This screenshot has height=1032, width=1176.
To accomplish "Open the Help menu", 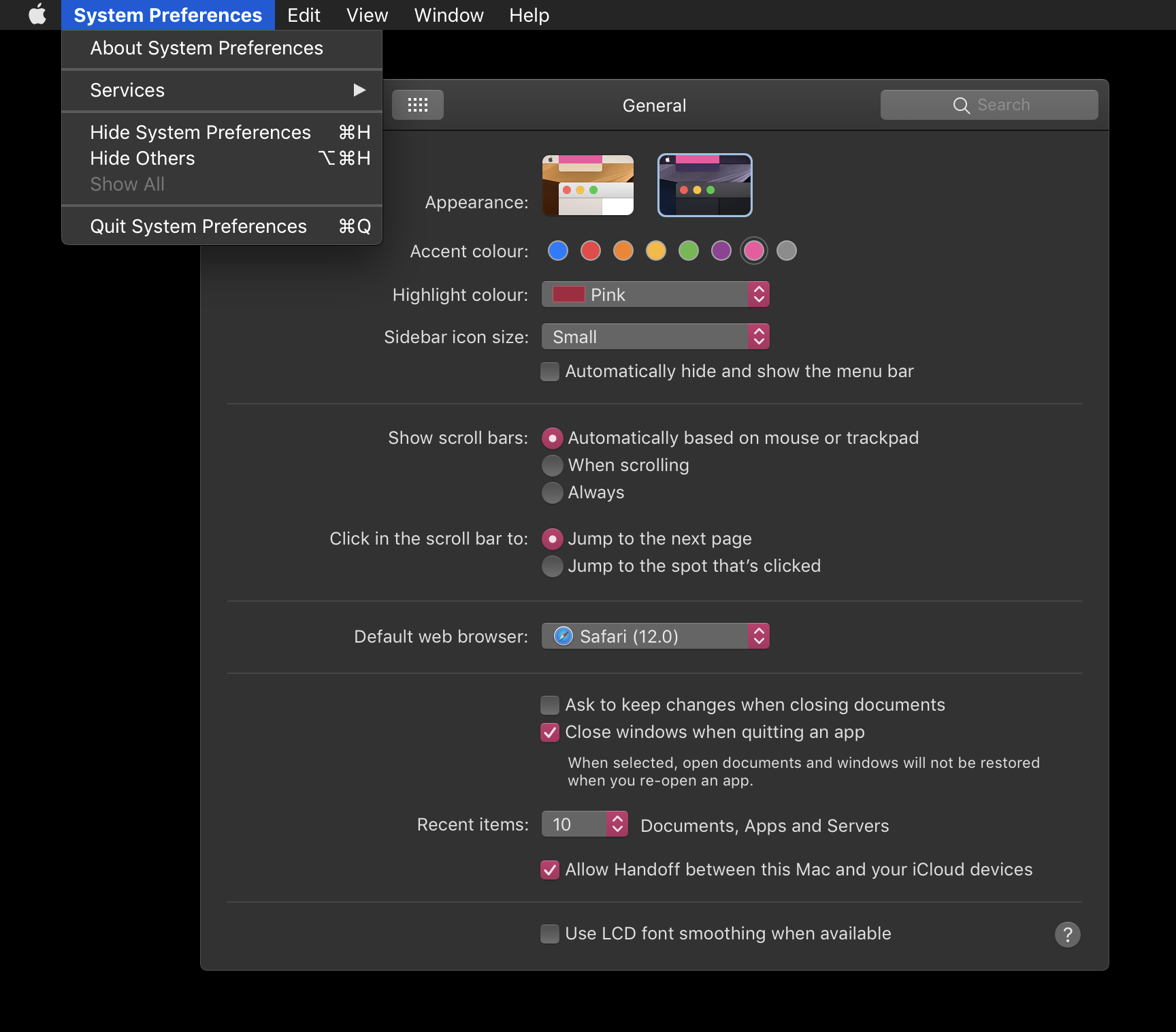I will pos(529,15).
